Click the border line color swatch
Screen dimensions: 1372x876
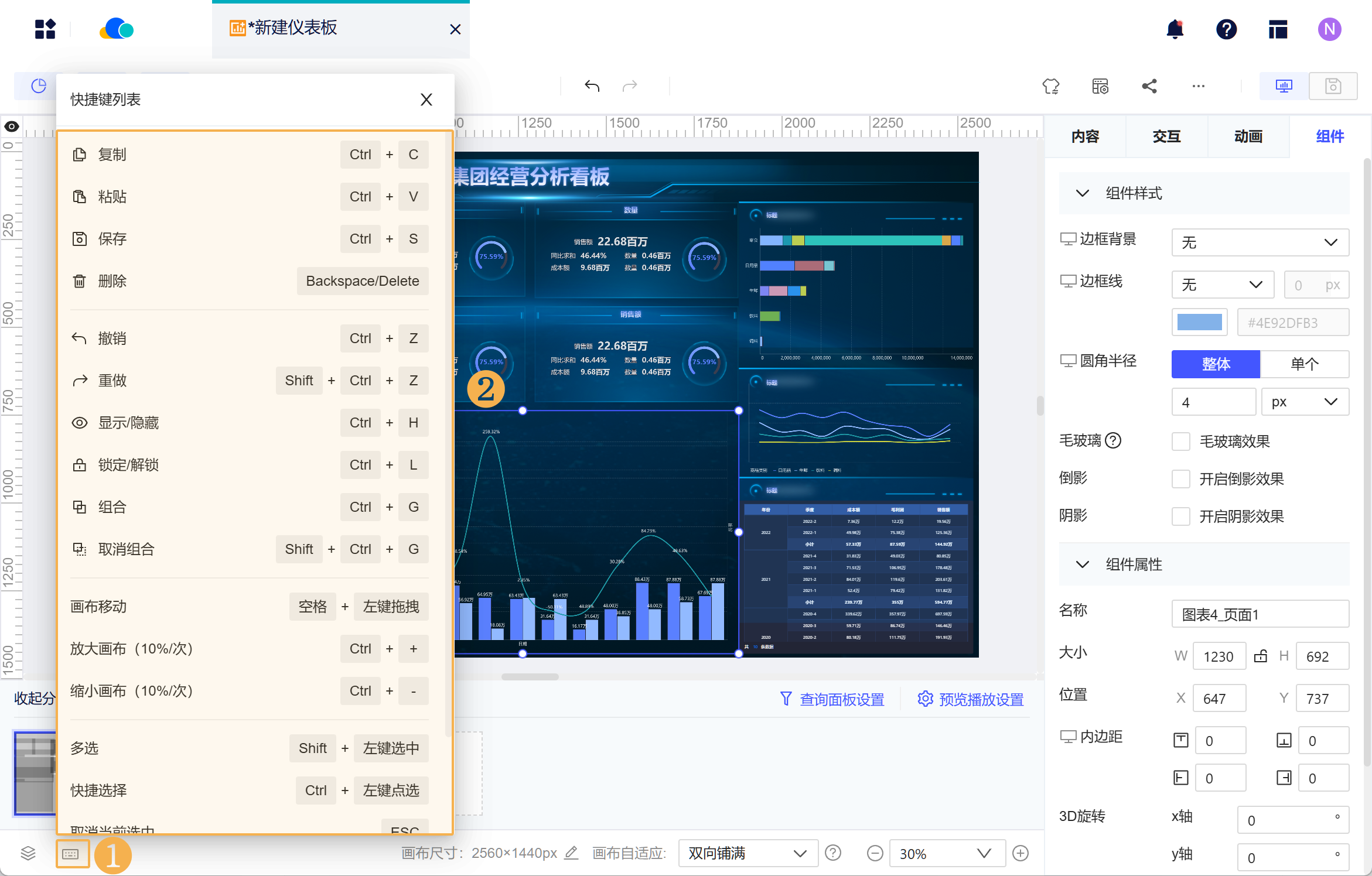coord(1199,322)
